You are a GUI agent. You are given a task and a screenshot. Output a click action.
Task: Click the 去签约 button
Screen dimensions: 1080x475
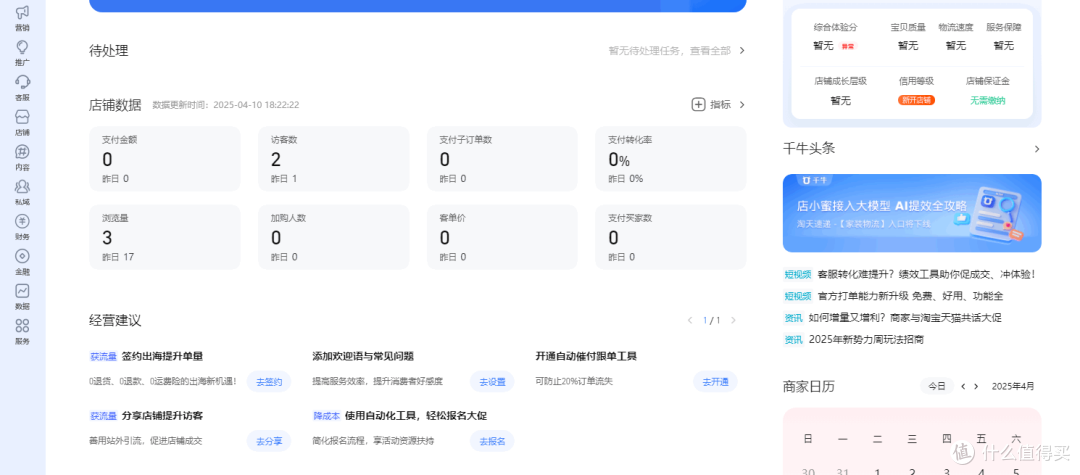pos(269,381)
